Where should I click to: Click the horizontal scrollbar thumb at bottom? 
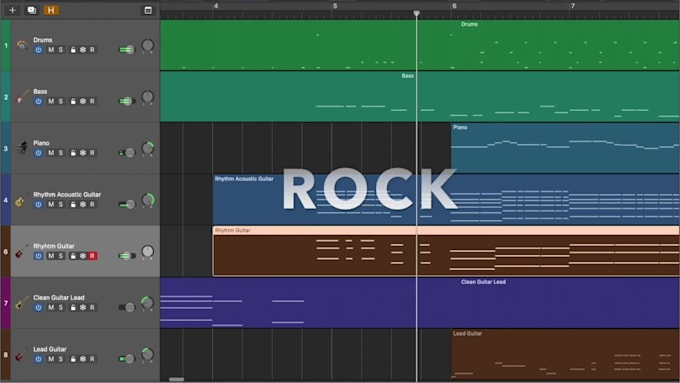177,380
